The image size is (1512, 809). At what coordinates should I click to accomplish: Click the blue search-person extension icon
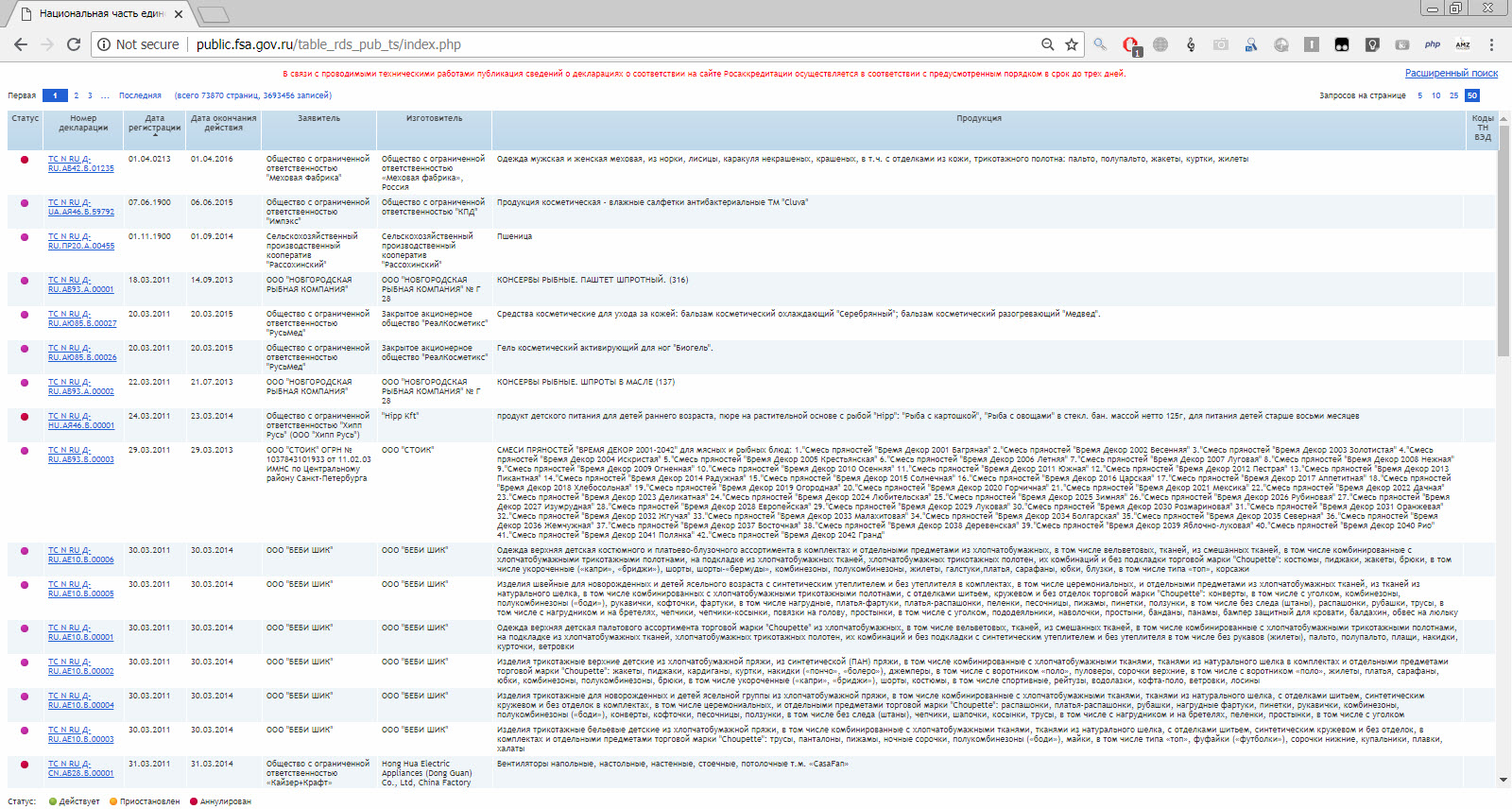click(x=1251, y=44)
